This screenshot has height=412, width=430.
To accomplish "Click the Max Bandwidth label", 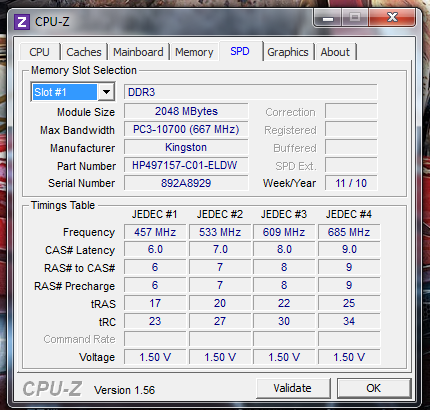I will (77, 130).
